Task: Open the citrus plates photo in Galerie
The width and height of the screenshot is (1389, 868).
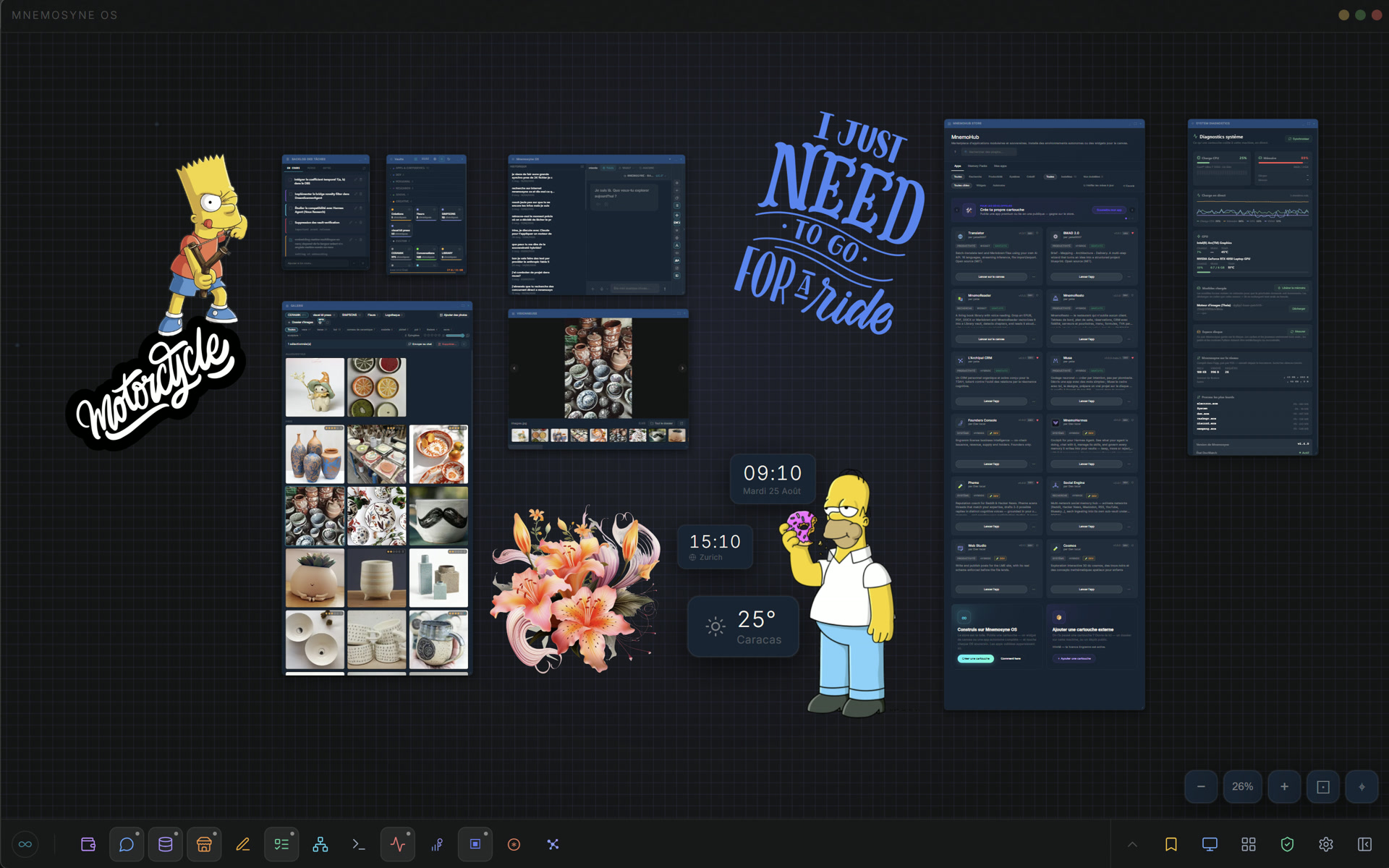Action: (376, 387)
